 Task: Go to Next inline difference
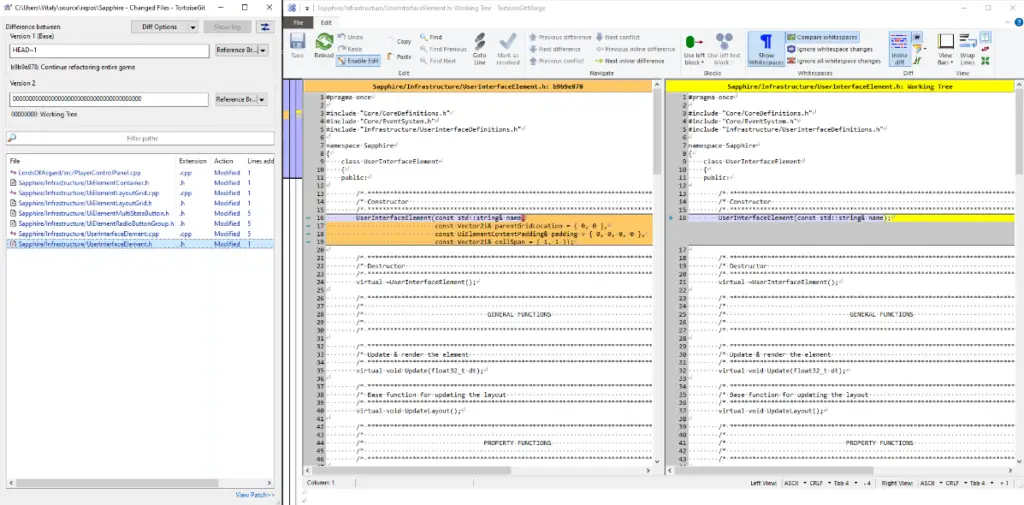[630, 61]
